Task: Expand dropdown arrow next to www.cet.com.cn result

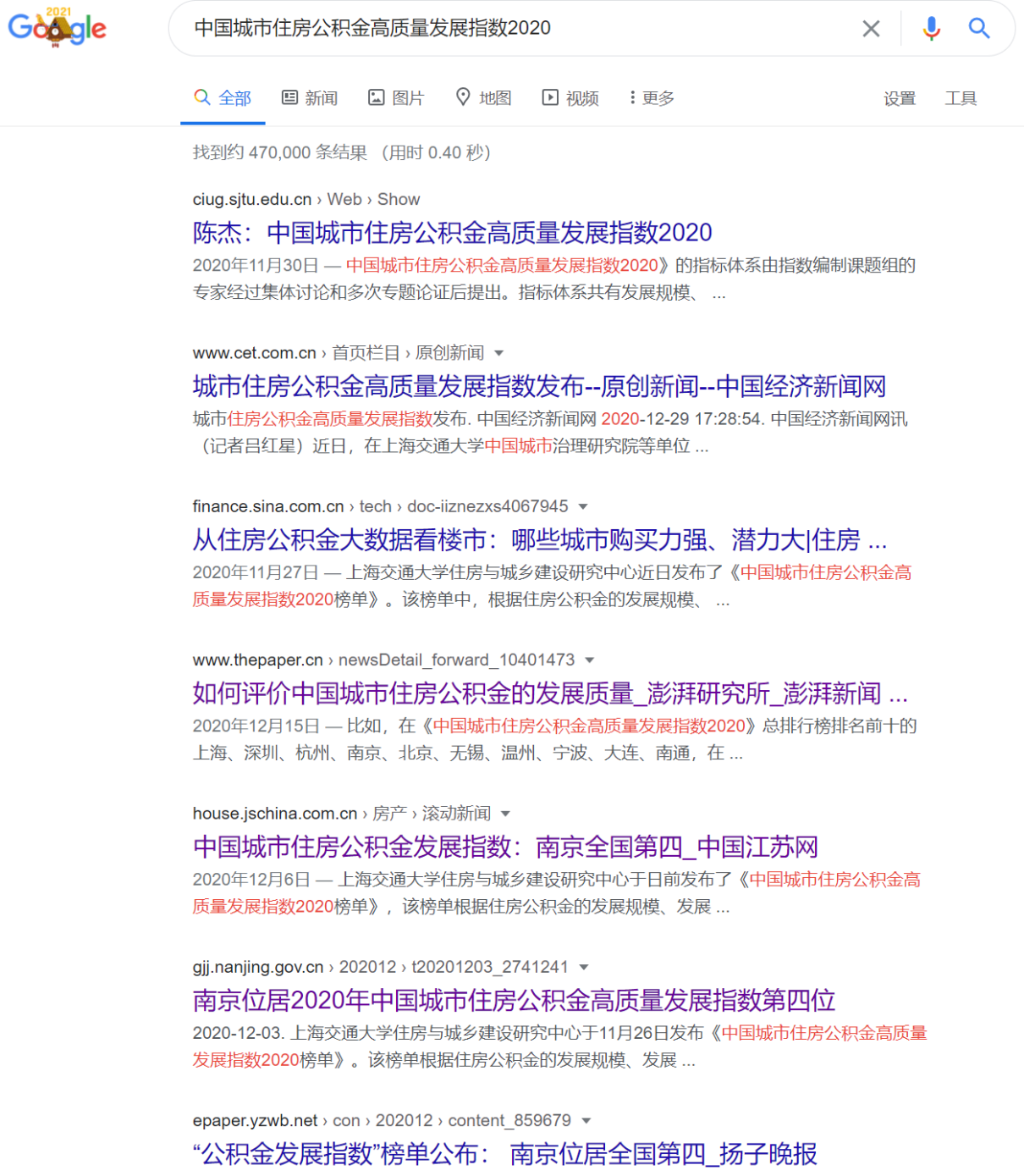Action: 498,353
